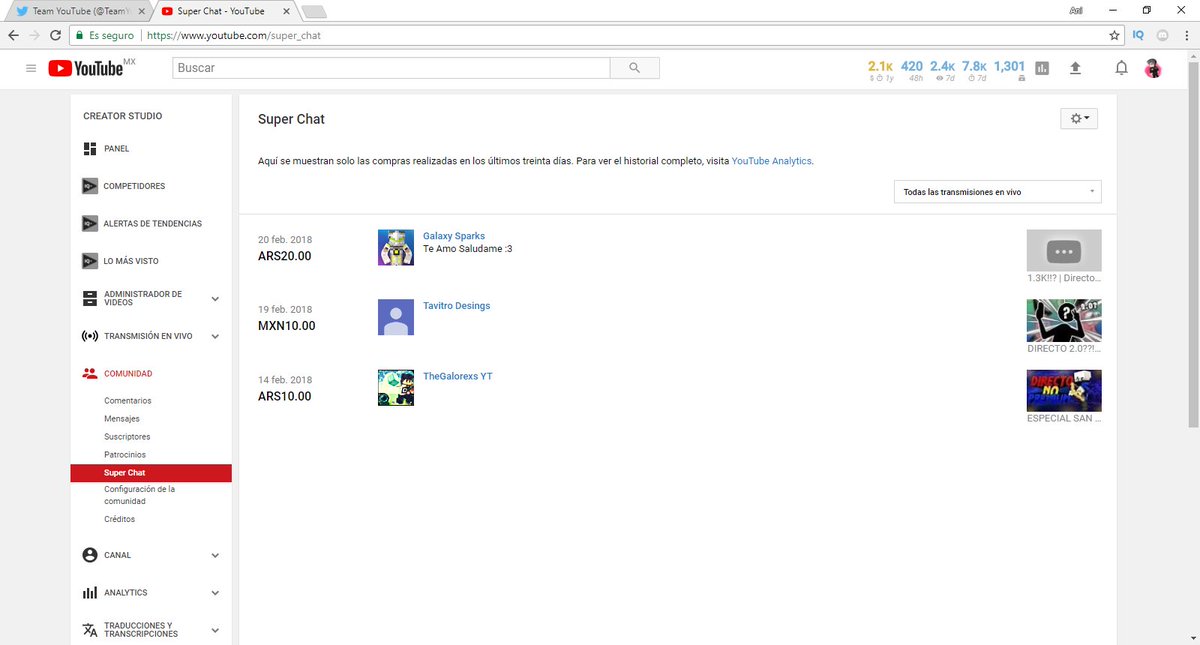
Task: Click the secure padlock icon
Action: pos(79,34)
